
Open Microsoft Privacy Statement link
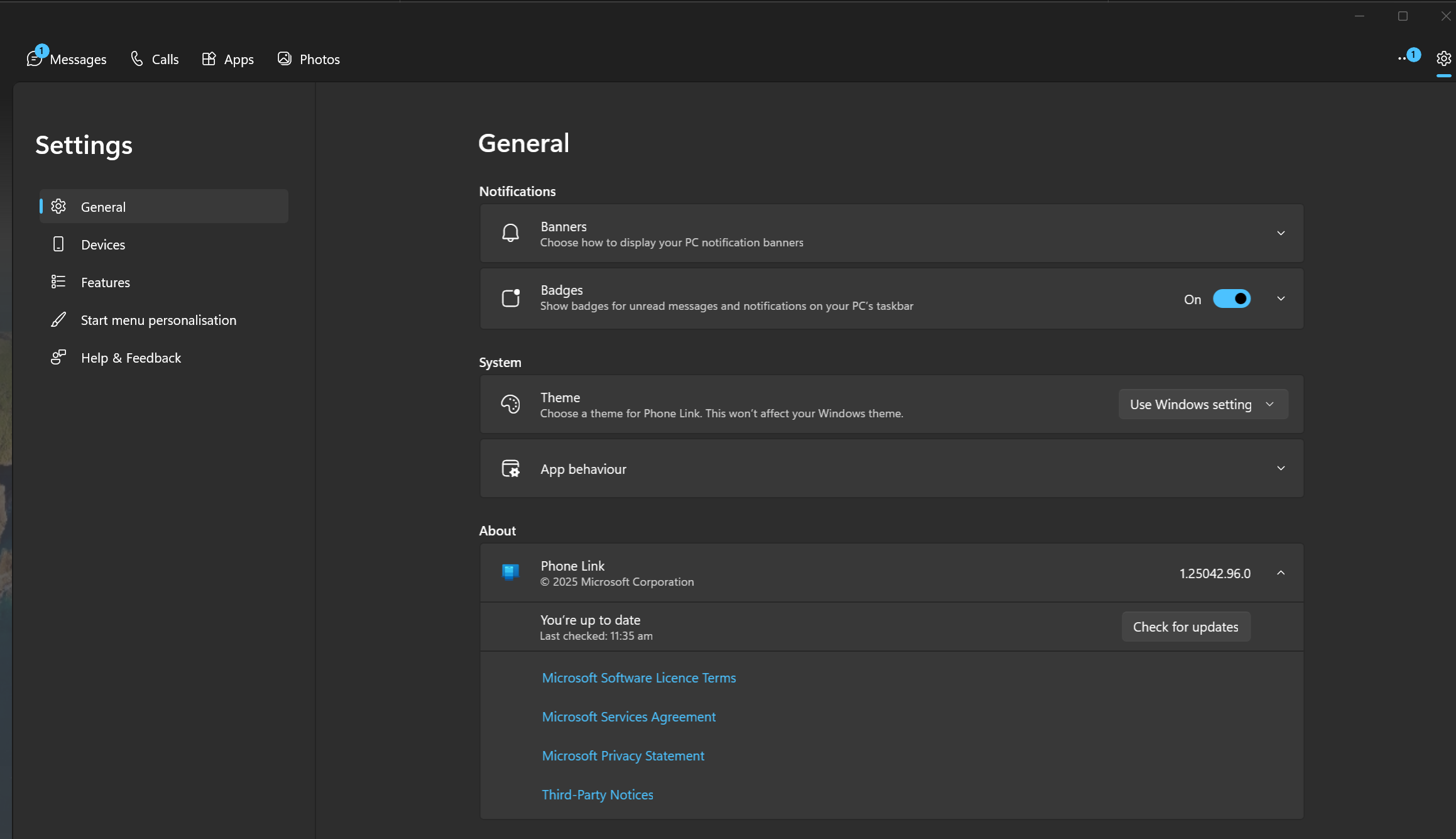(623, 755)
